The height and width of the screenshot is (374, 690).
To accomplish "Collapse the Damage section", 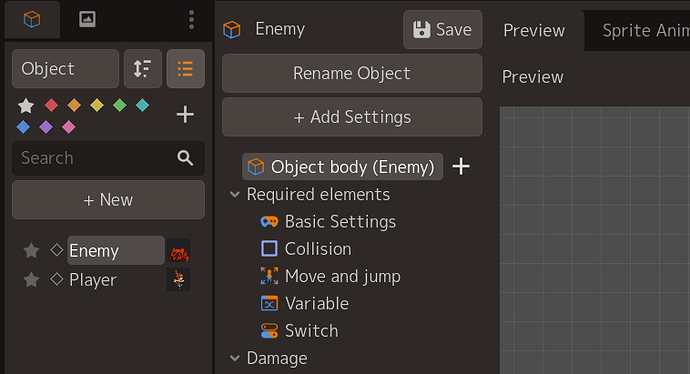I will tap(235, 358).
